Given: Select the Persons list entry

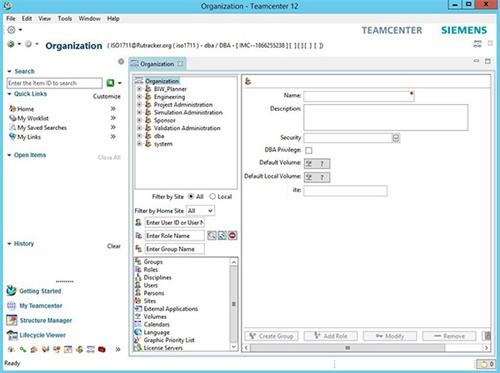Looking at the screenshot, I should [x=154, y=293].
